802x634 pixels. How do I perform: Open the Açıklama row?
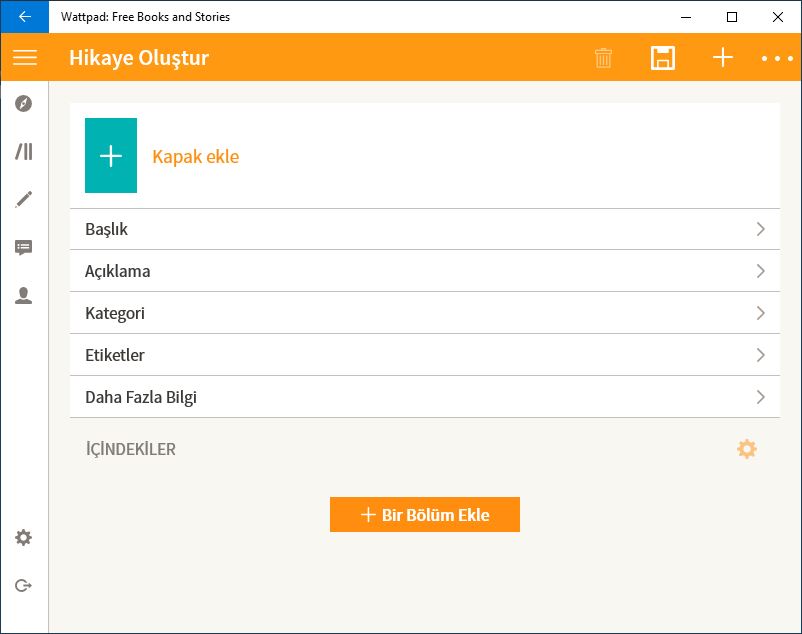pos(425,271)
